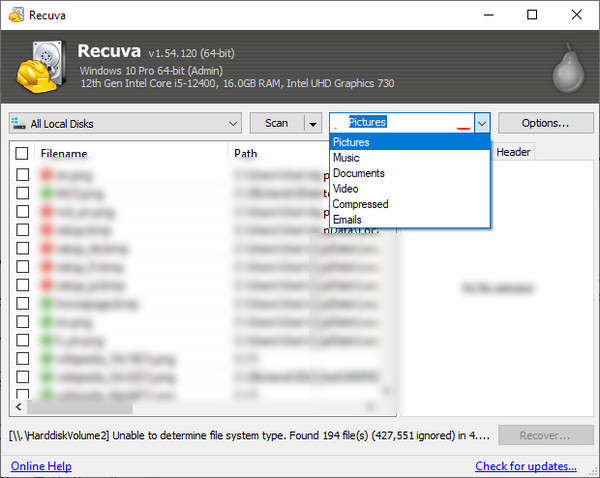This screenshot has width=600, height=478.
Task: Click the Piriform pear logo
Action: (568, 69)
